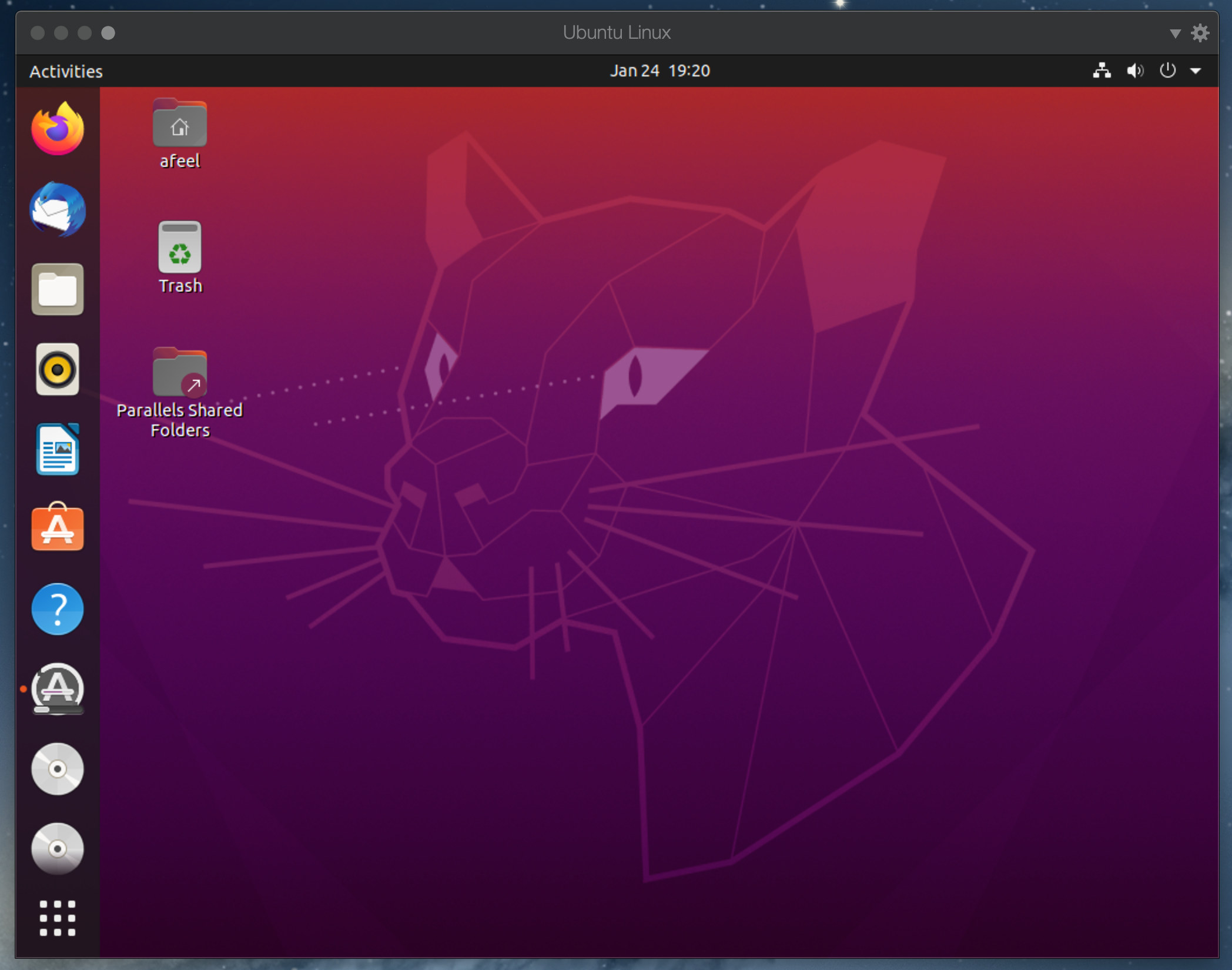This screenshot has width=1232, height=970.
Task: Open the Help question mark icon
Action: pos(58,609)
